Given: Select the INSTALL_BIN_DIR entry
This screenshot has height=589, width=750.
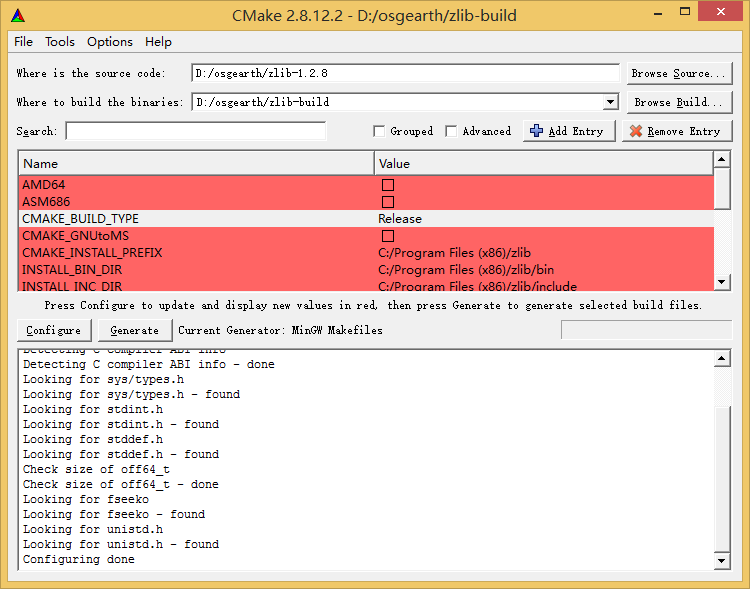Looking at the screenshot, I should tap(72, 270).
